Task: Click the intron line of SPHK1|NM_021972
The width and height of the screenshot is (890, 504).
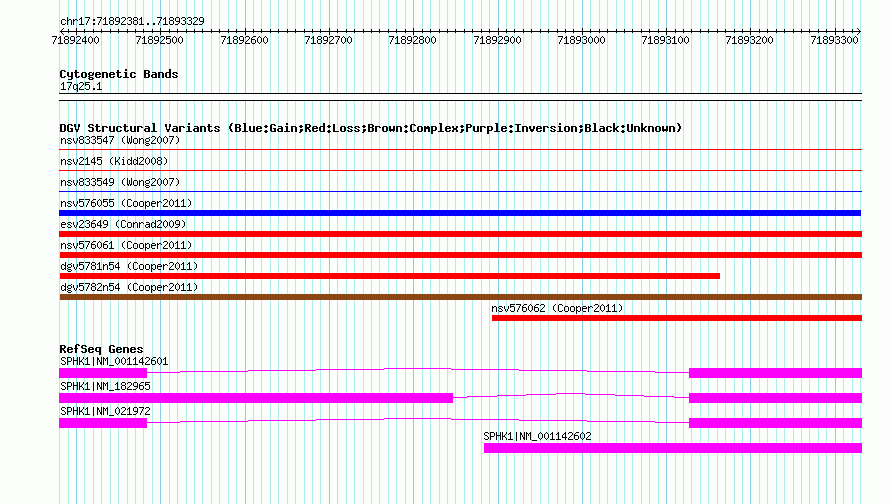Action: (418, 421)
